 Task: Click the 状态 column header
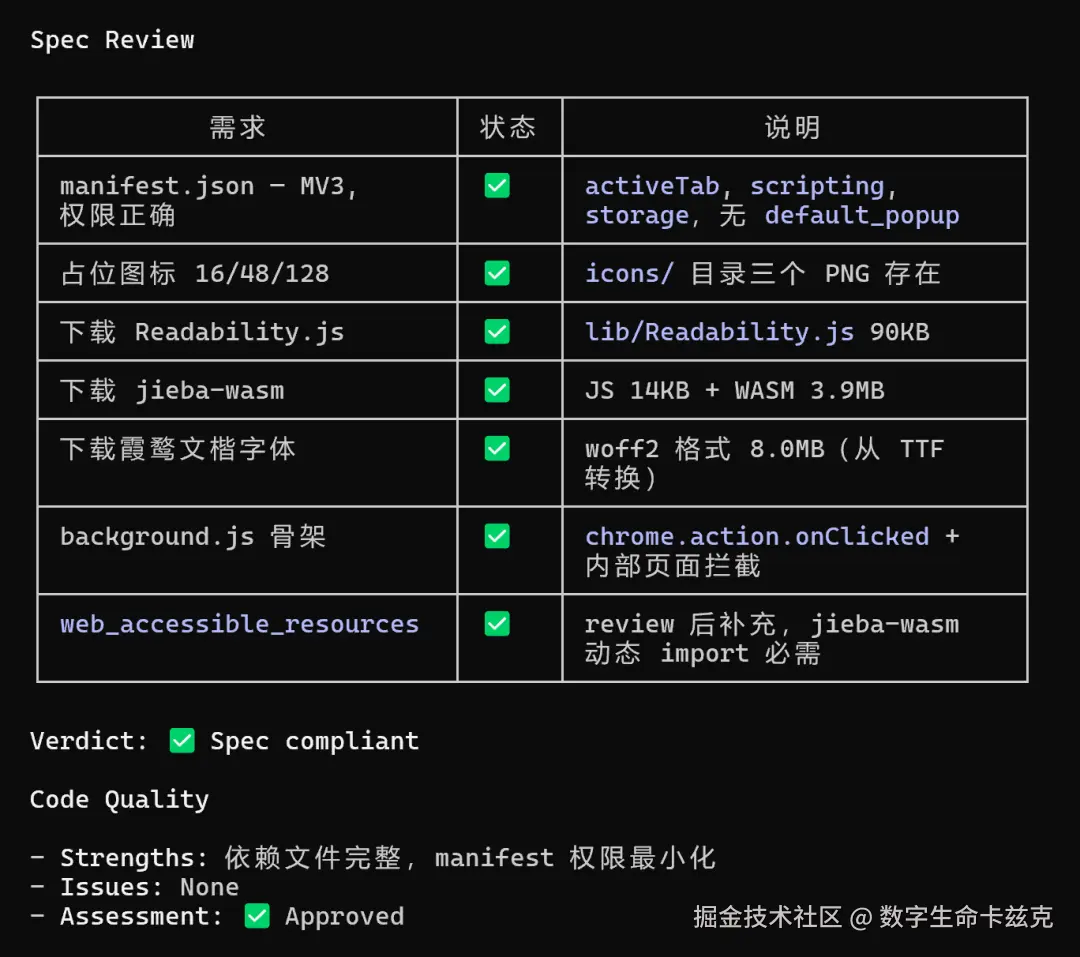[x=508, y=127]
